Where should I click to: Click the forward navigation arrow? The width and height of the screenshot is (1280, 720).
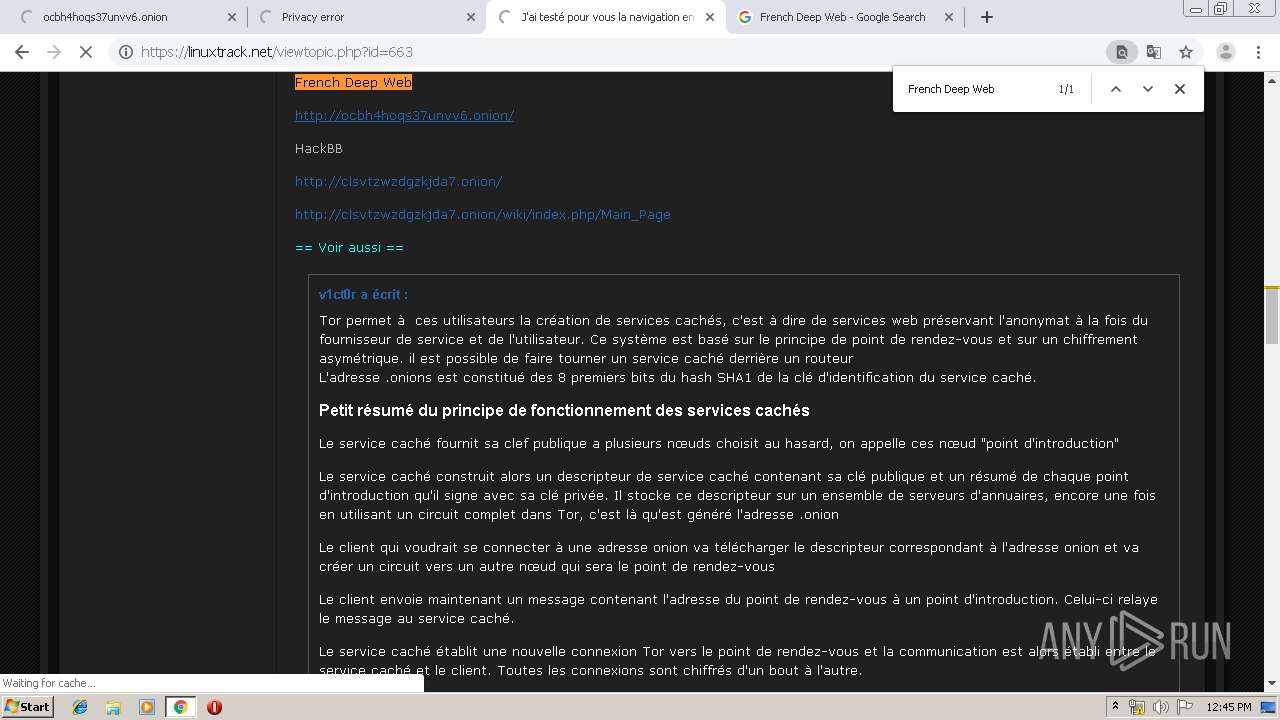[54, 52]
